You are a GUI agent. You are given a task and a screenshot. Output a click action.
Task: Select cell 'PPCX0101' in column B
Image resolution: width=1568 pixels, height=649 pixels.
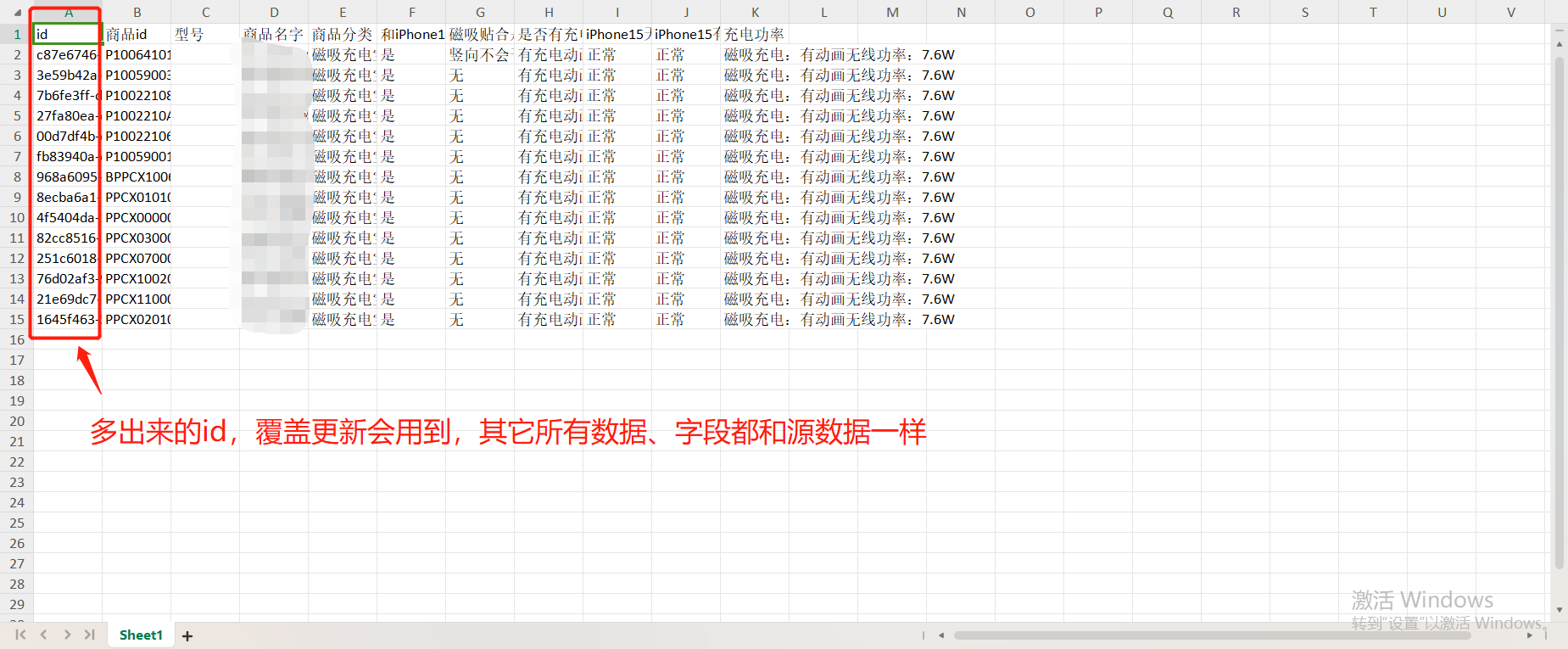click(137, 197)
